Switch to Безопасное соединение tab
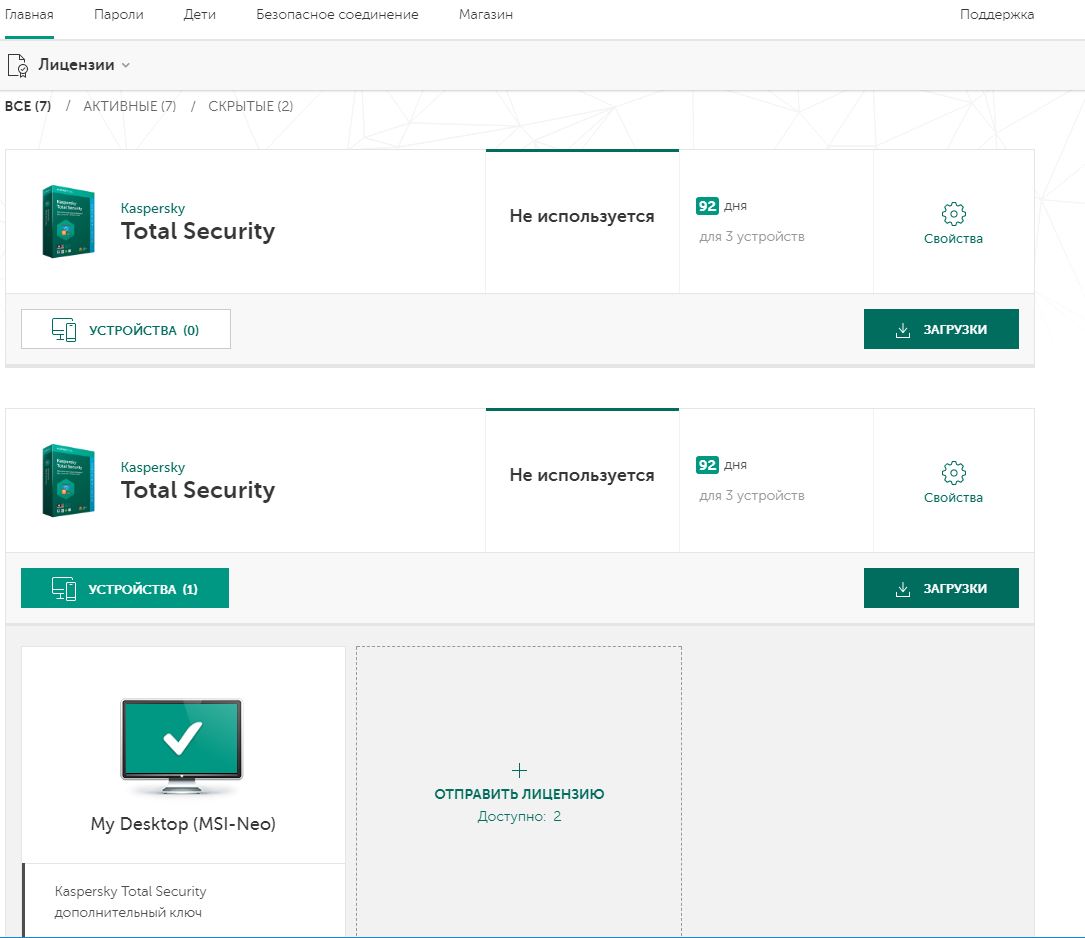Image resolution: width=1085 pixels, height=938 pixels. (337, 15)
